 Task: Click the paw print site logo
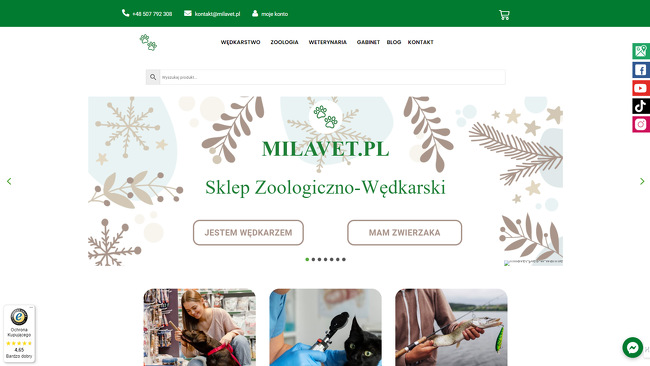pos(148,42)
